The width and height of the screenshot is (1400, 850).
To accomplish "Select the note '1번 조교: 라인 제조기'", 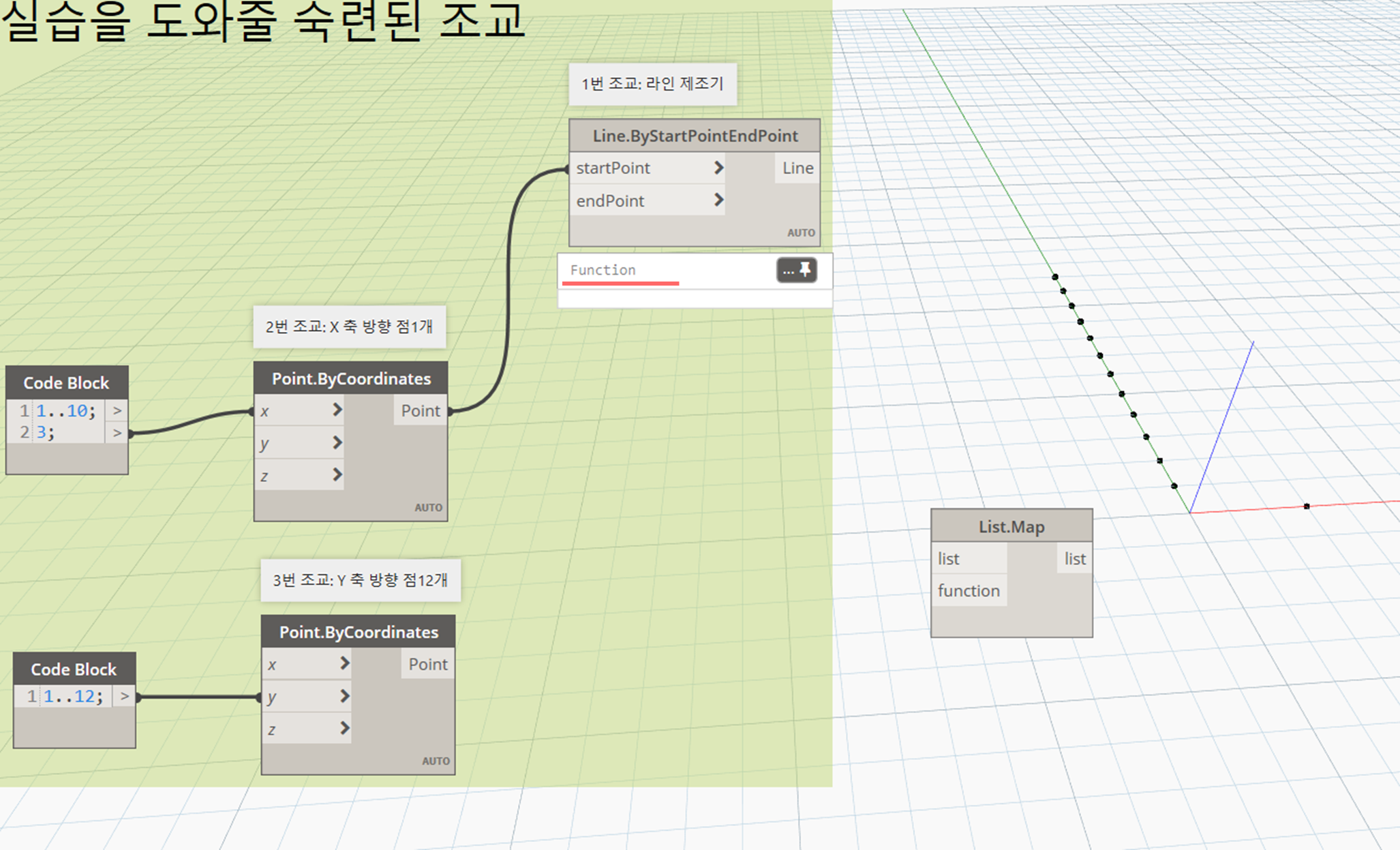I will tap(653, 84).
